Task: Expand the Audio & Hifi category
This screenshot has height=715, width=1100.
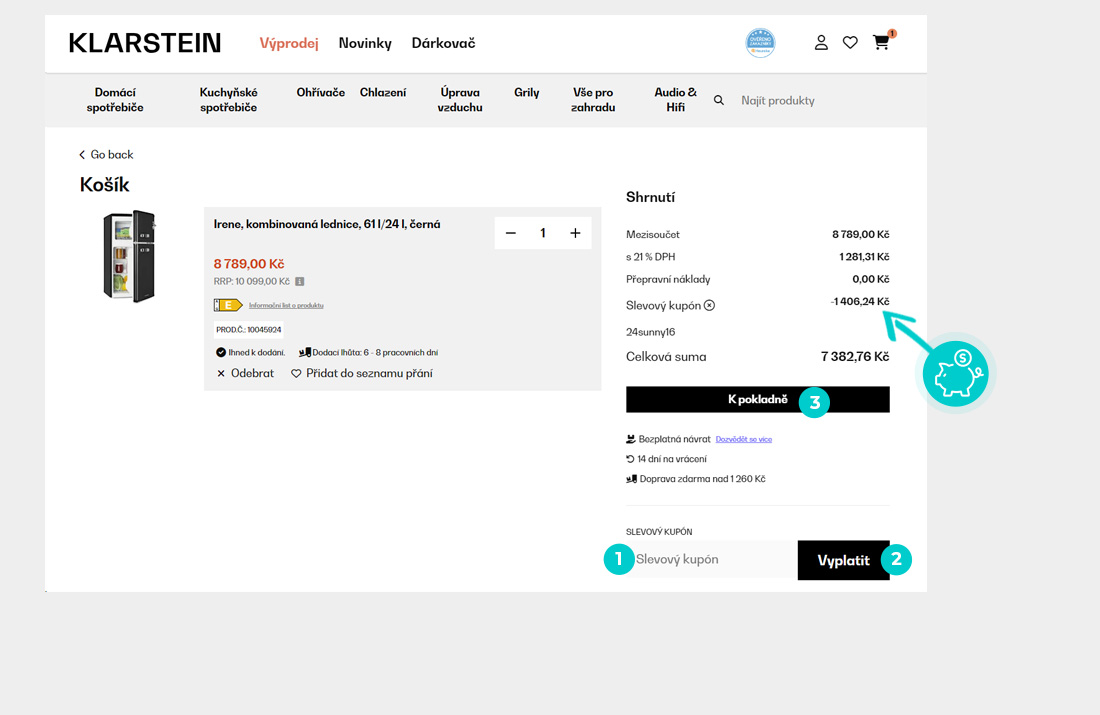Action: tap(675, 100)
